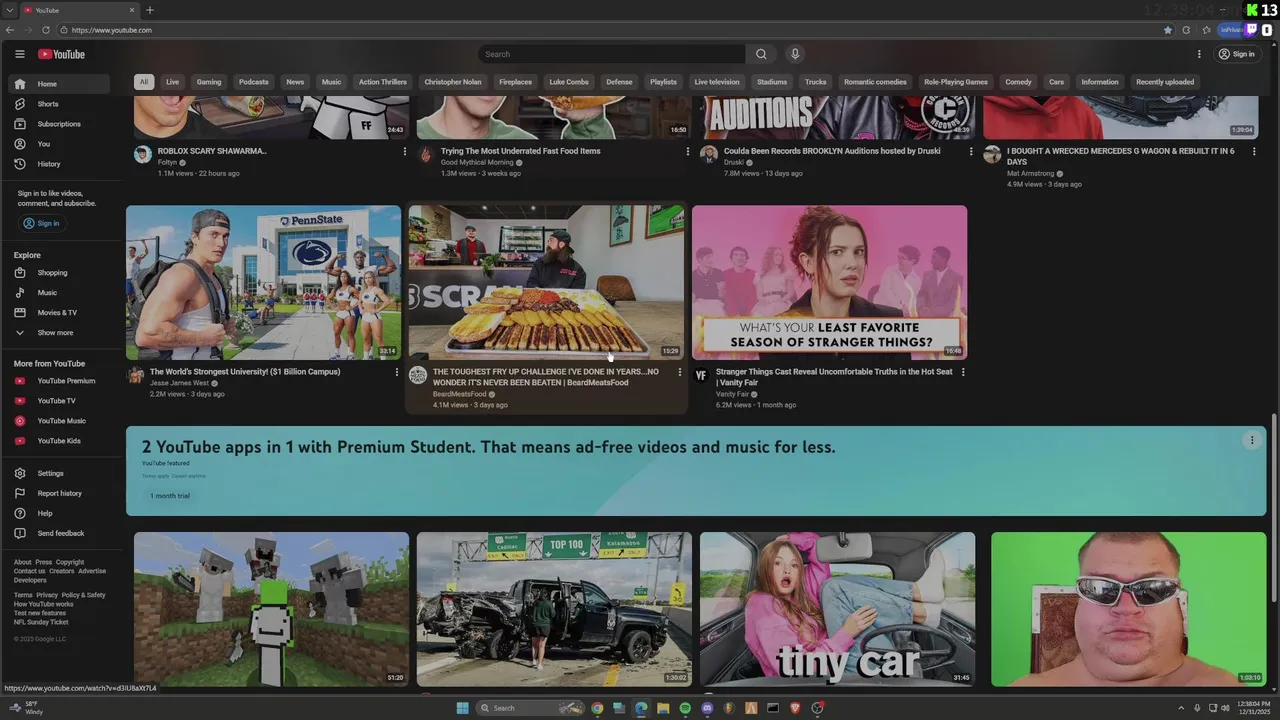1280x720 pixels.
Task: Select the All filter chip
Action: [x=144, y=82]
